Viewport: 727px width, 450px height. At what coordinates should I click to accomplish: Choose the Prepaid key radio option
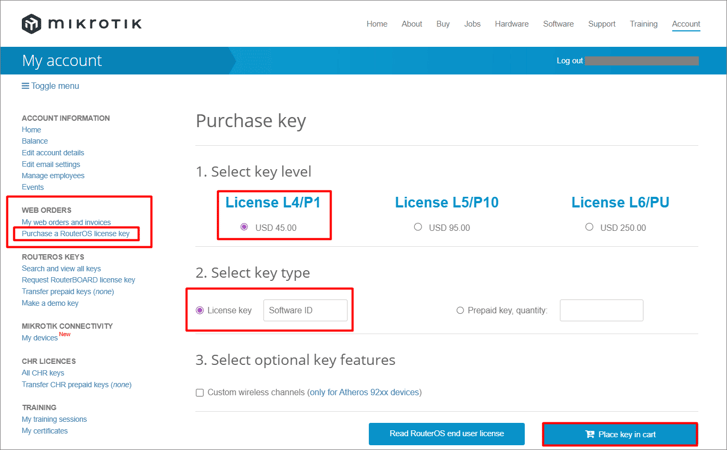pyautogui.click(x=460, y=310)
